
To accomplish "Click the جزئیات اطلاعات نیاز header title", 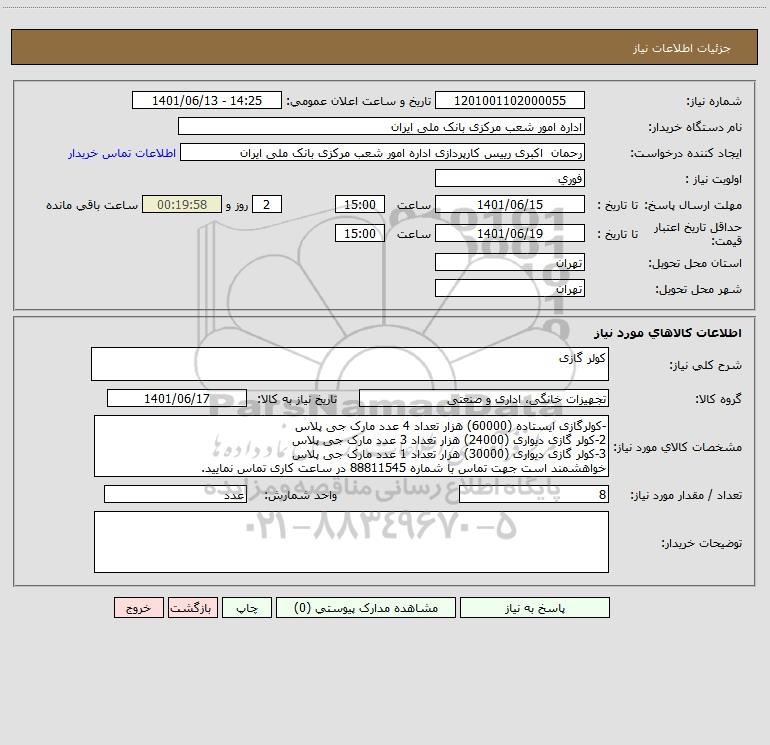I will pos(682,48).
